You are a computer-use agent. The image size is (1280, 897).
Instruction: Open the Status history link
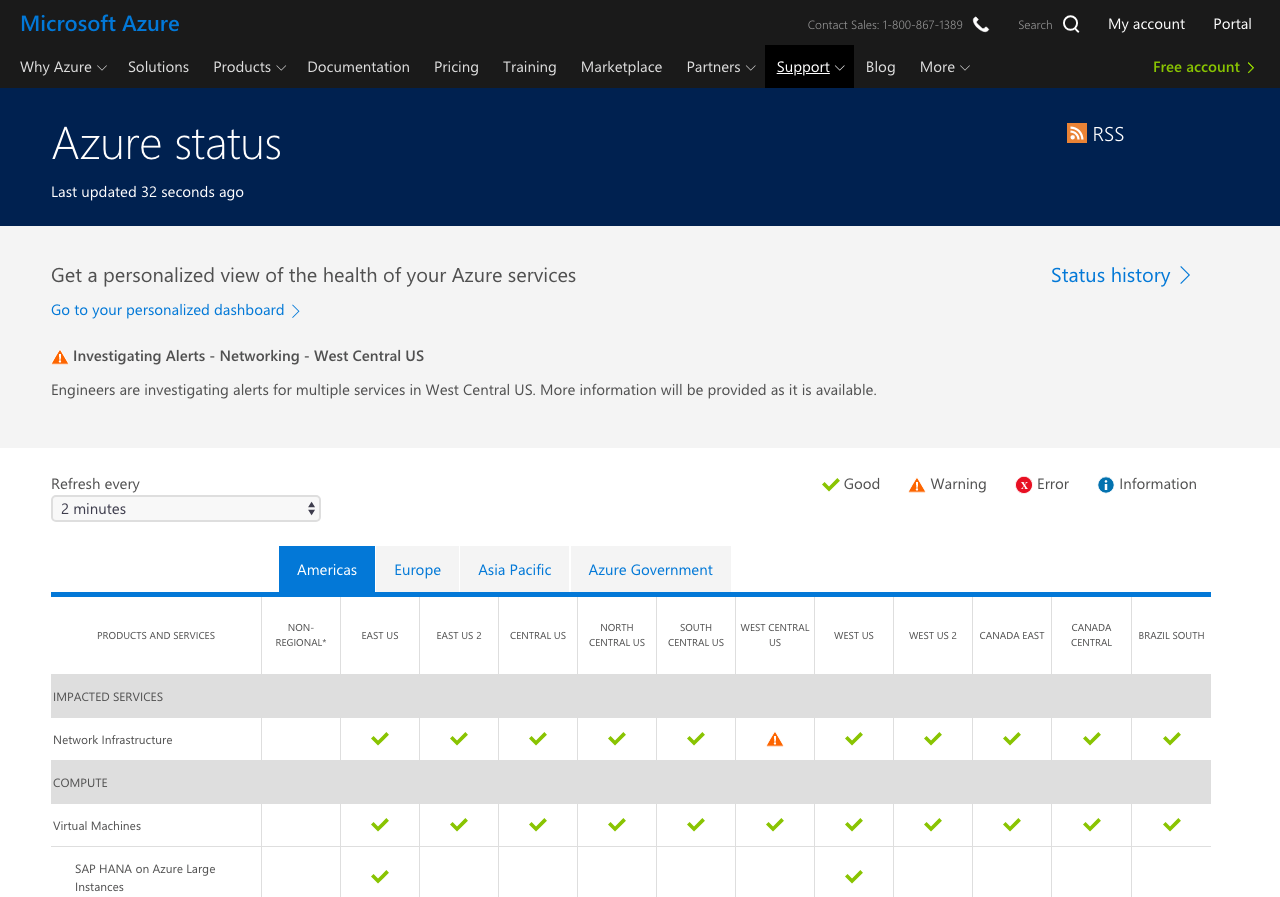[x=1110, y=275]
